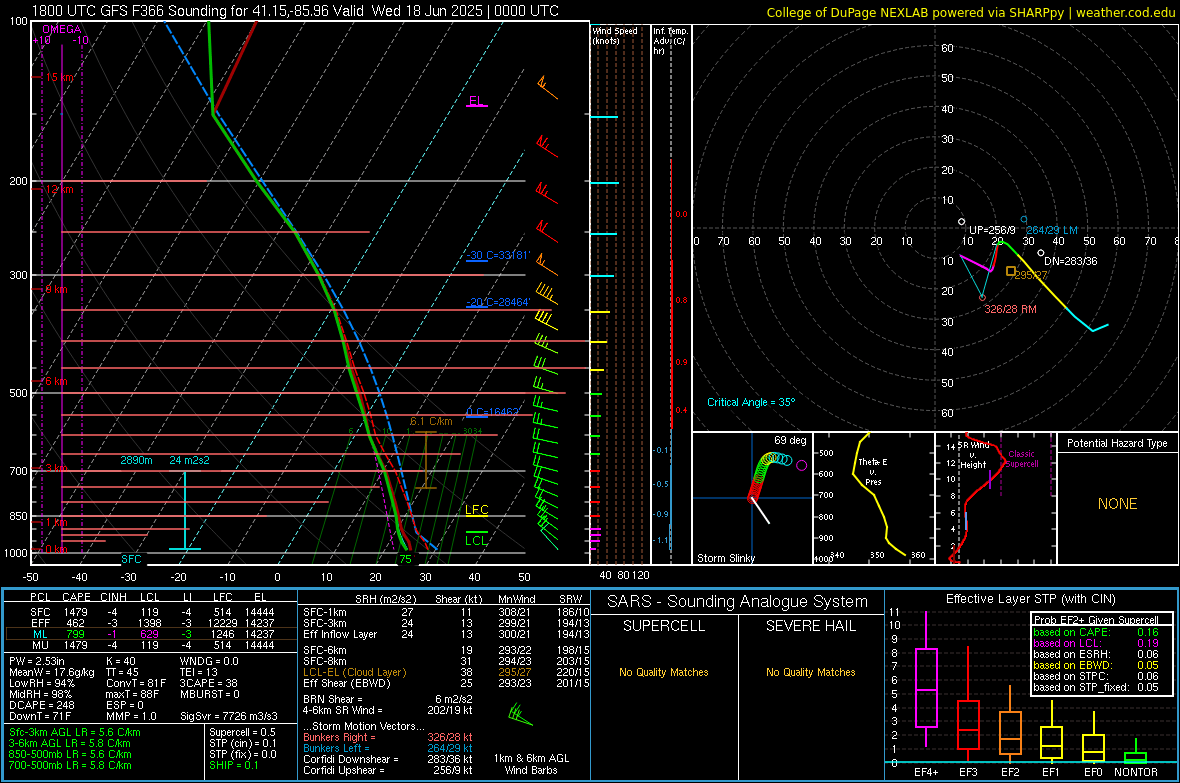Click the '326/28 RM' right mover label
This screenshot has width=1180, height=783.
point(1010,309)
